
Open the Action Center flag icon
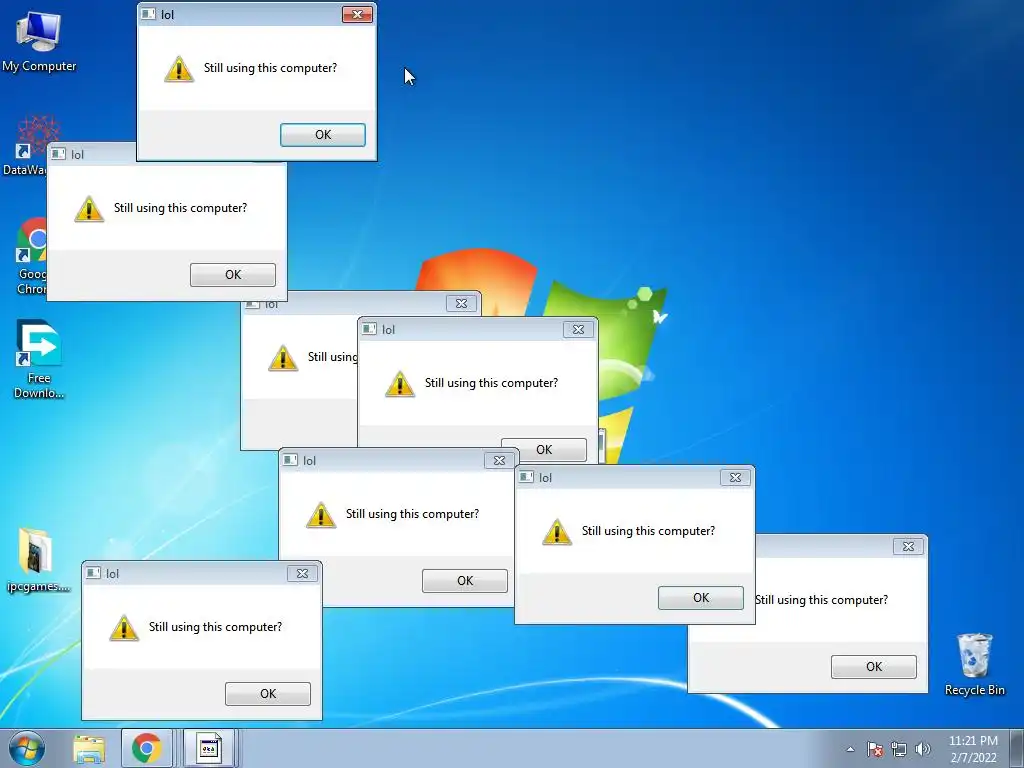tap(875, 749)
